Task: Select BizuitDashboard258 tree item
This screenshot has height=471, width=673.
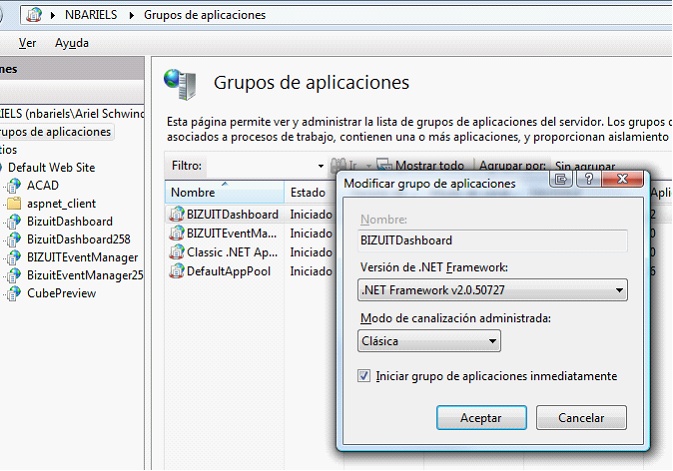Action: tap(79, 239)
